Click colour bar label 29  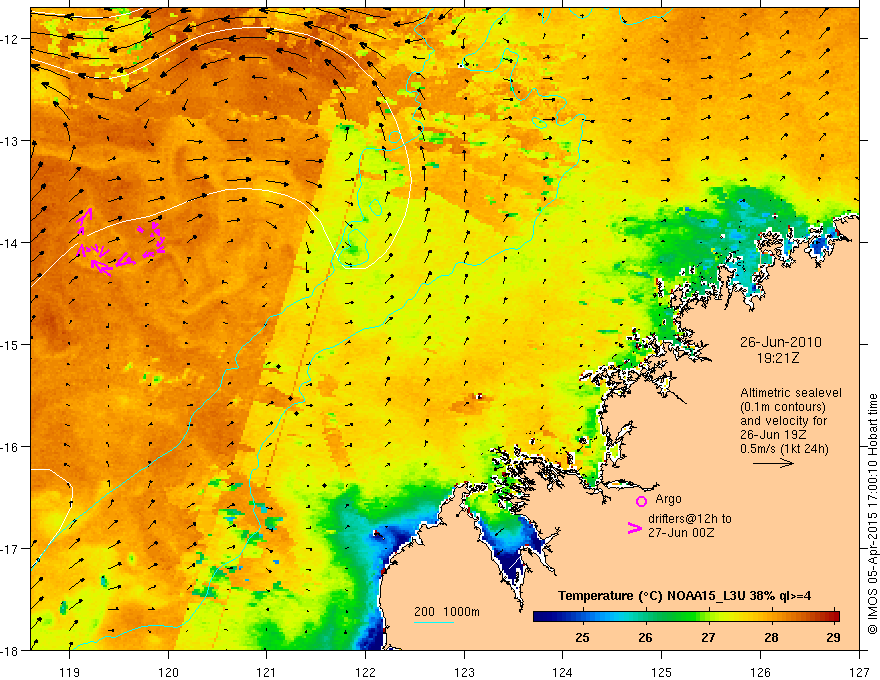[833, 637]
